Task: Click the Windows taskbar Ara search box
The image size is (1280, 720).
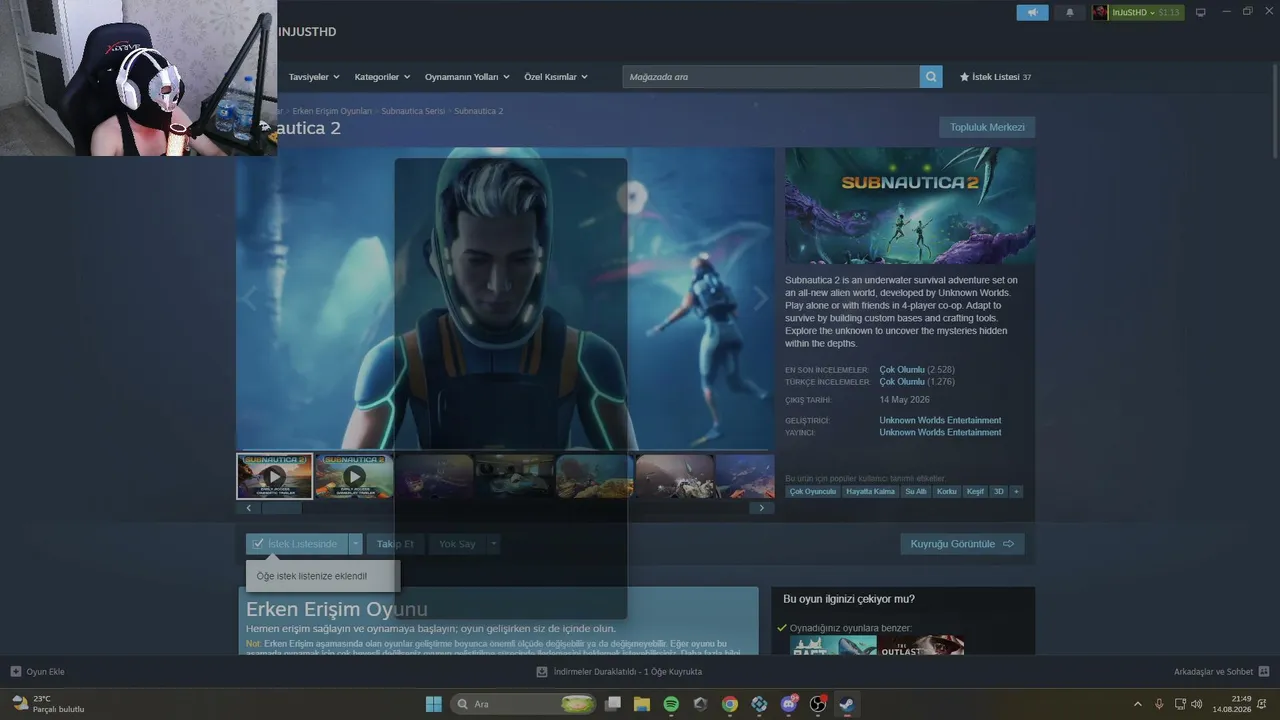Action: point(524,704)
